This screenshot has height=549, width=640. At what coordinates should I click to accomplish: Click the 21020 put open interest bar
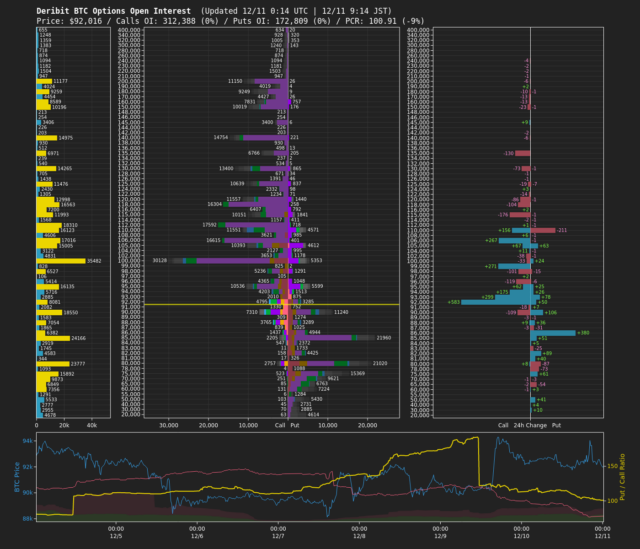click(331, 363)
